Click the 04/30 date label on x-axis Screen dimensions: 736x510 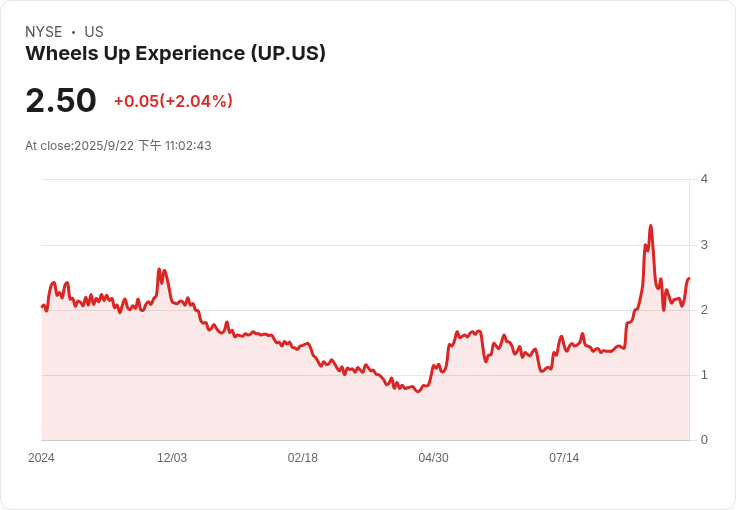pyautogui.click(x=433, y=458)
